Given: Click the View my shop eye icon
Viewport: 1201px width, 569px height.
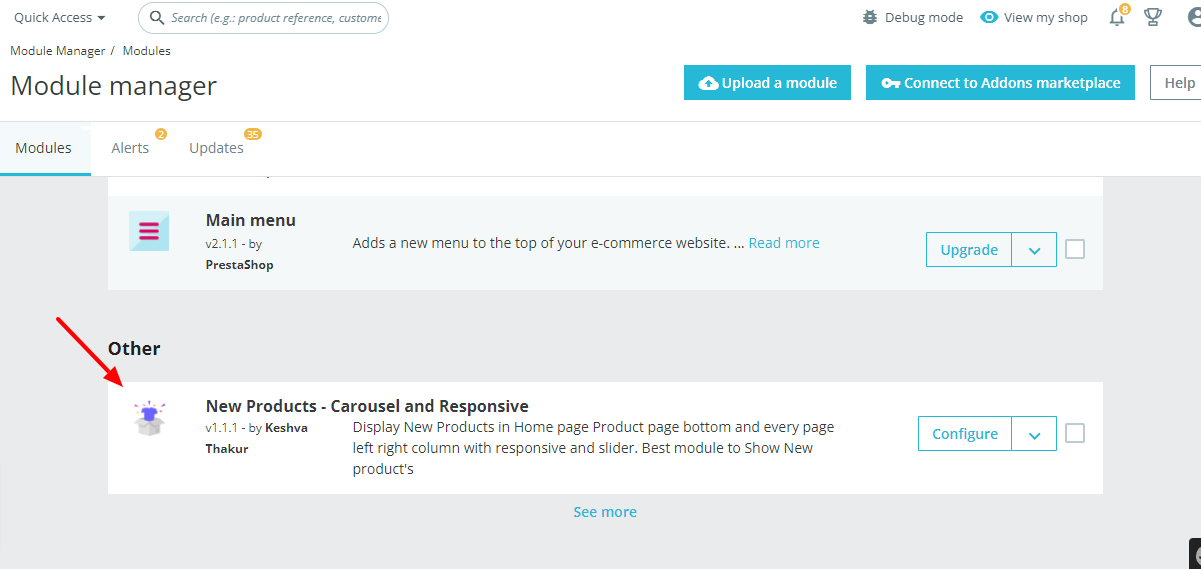Looking at the screenshot, I should 989,17.
